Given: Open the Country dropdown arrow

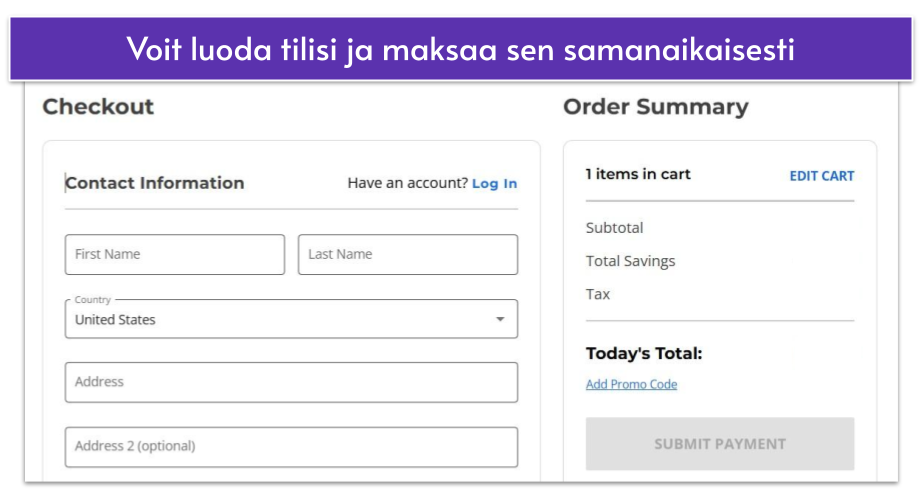Looking at the screenshot, I should [x=500, y=320].
